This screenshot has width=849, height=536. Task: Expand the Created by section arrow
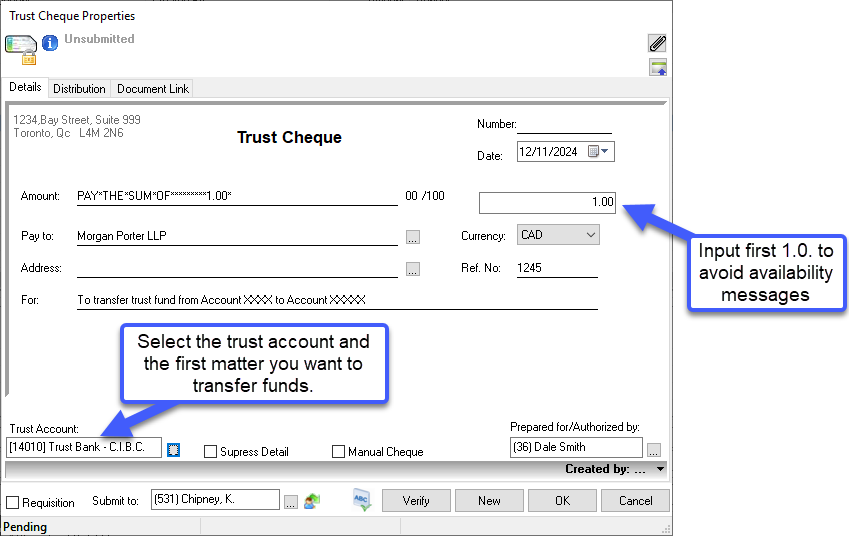[x=660, y=469]
